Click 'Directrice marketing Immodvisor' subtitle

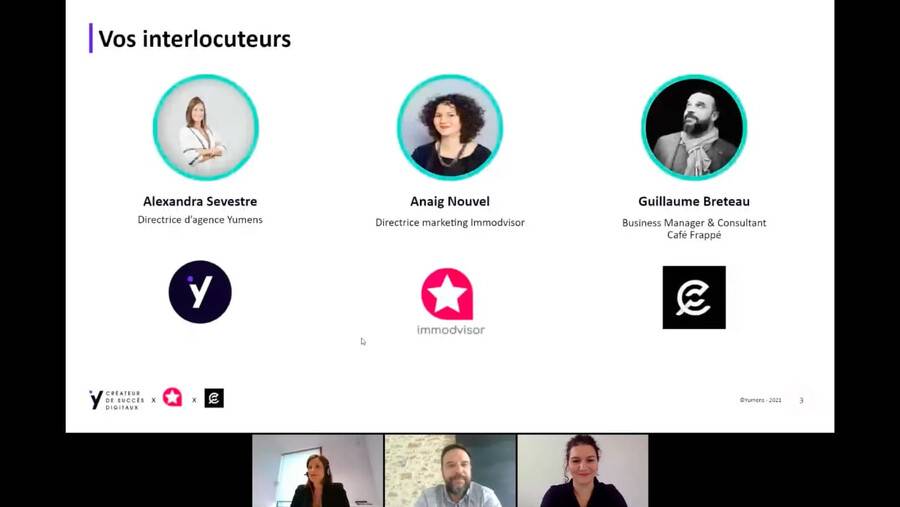pyautogui.click(x=450, y=223)
